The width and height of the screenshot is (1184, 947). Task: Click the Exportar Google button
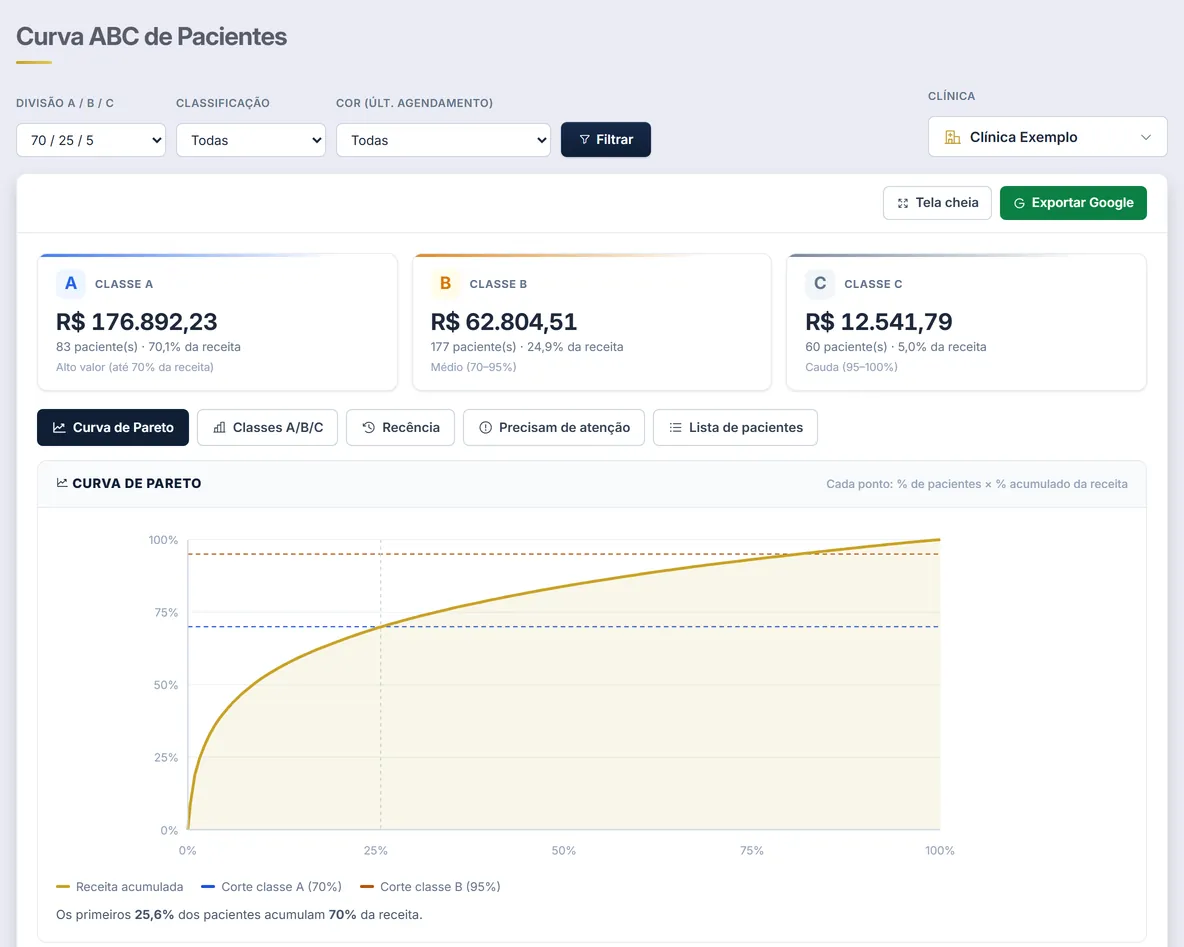[1073, 203]
